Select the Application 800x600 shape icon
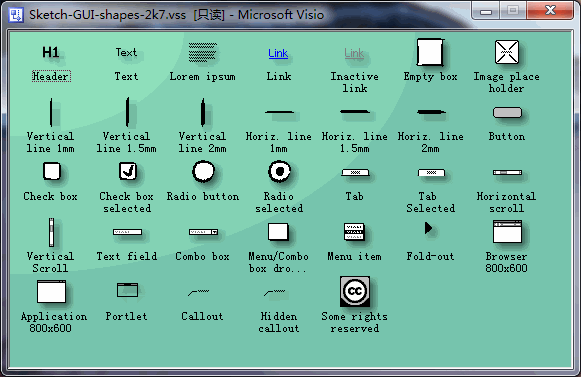 [52, 292]
